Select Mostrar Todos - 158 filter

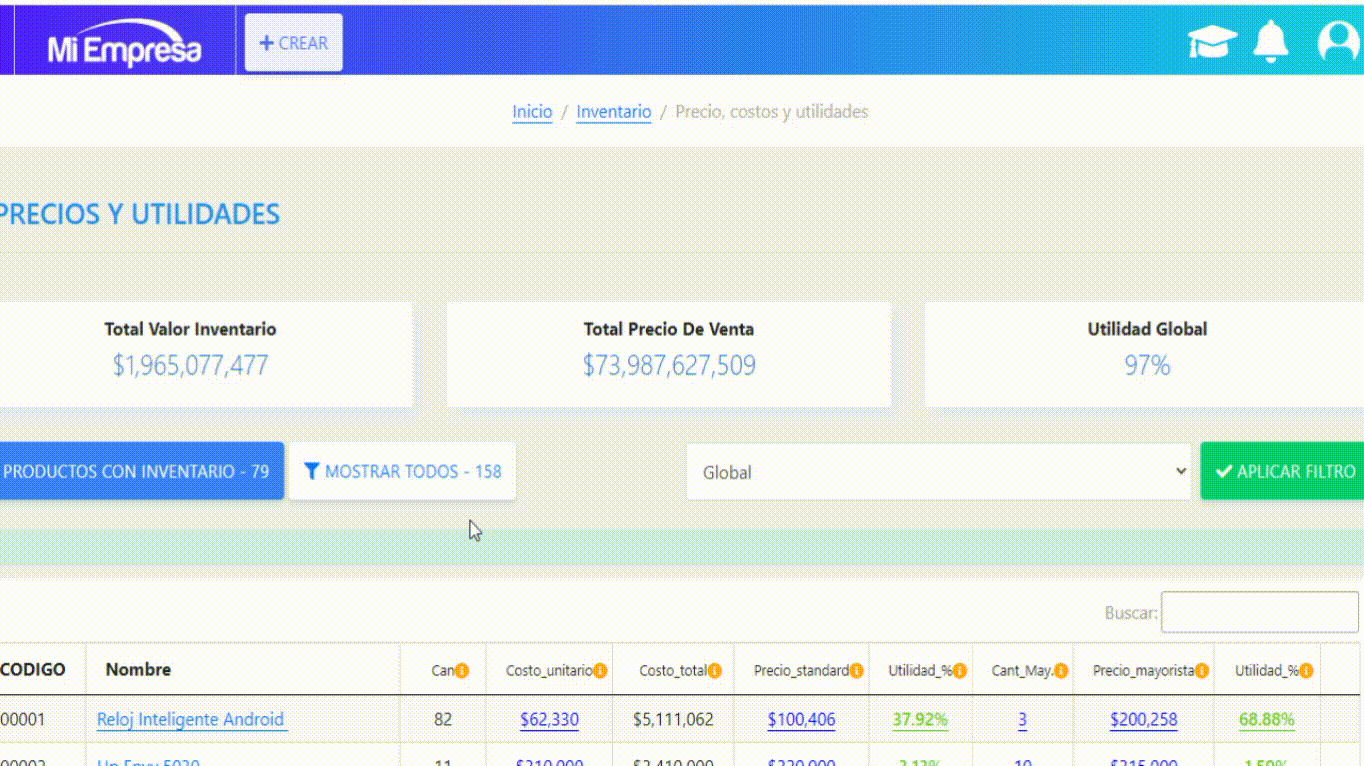tap(402, 471)
